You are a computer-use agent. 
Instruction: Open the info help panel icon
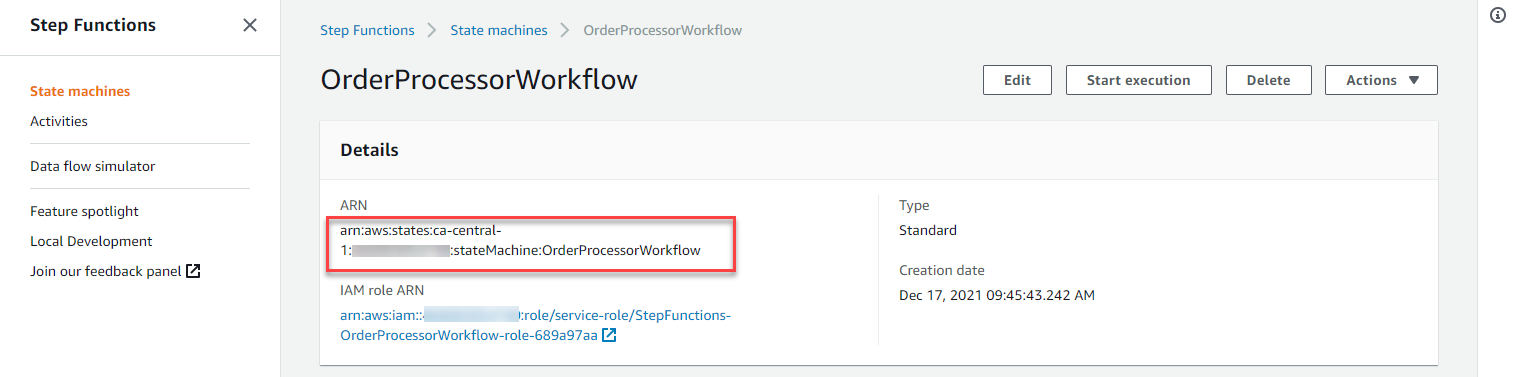pos(1498,15)
